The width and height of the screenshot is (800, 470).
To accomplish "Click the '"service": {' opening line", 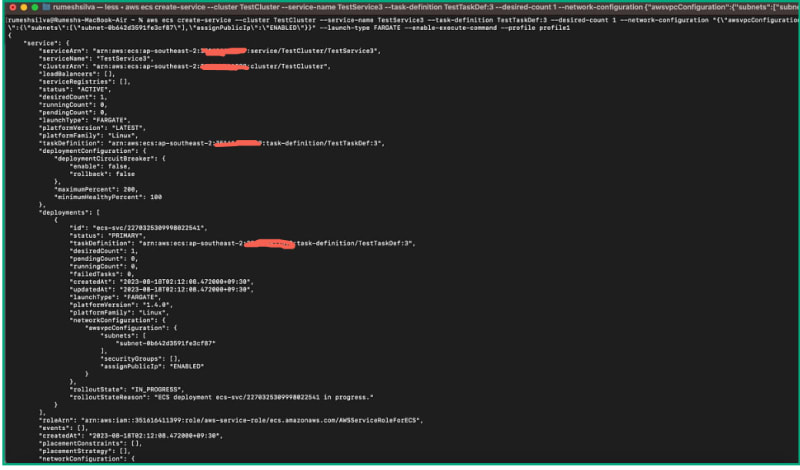I will click(x=46, y=43).
